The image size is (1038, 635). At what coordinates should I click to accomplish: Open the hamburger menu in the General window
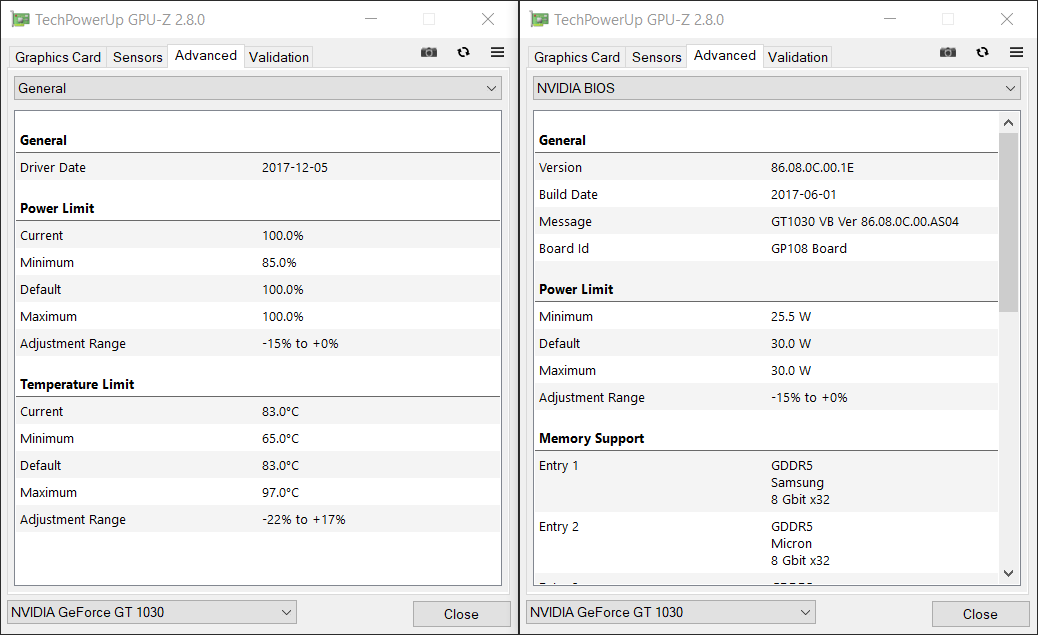point(497,53)
